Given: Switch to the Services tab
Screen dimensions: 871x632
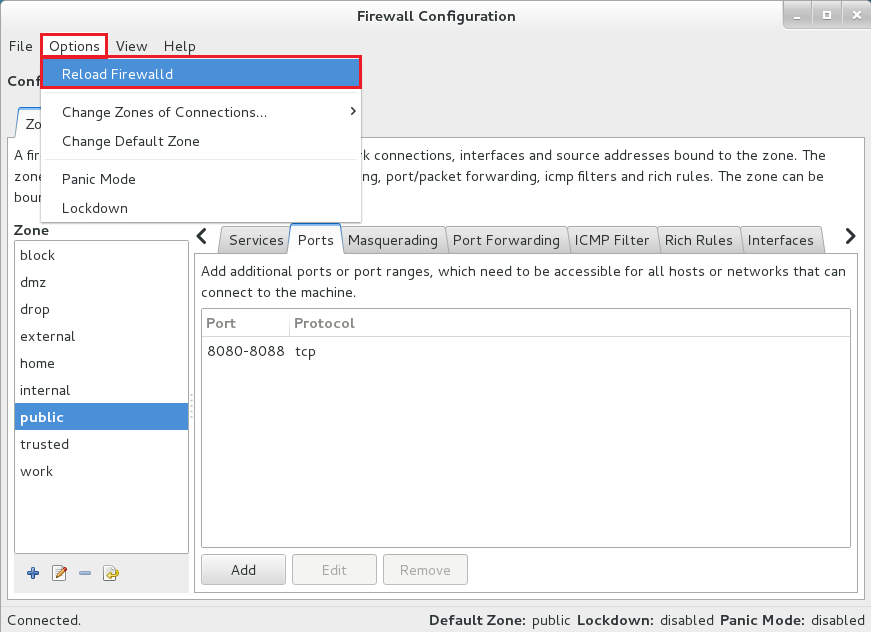Looking at the screenshot, I should point(256,240).
